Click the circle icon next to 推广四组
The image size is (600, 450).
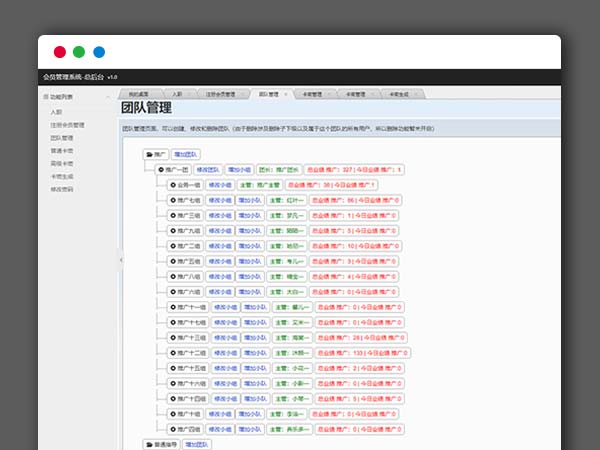point(173,428)
